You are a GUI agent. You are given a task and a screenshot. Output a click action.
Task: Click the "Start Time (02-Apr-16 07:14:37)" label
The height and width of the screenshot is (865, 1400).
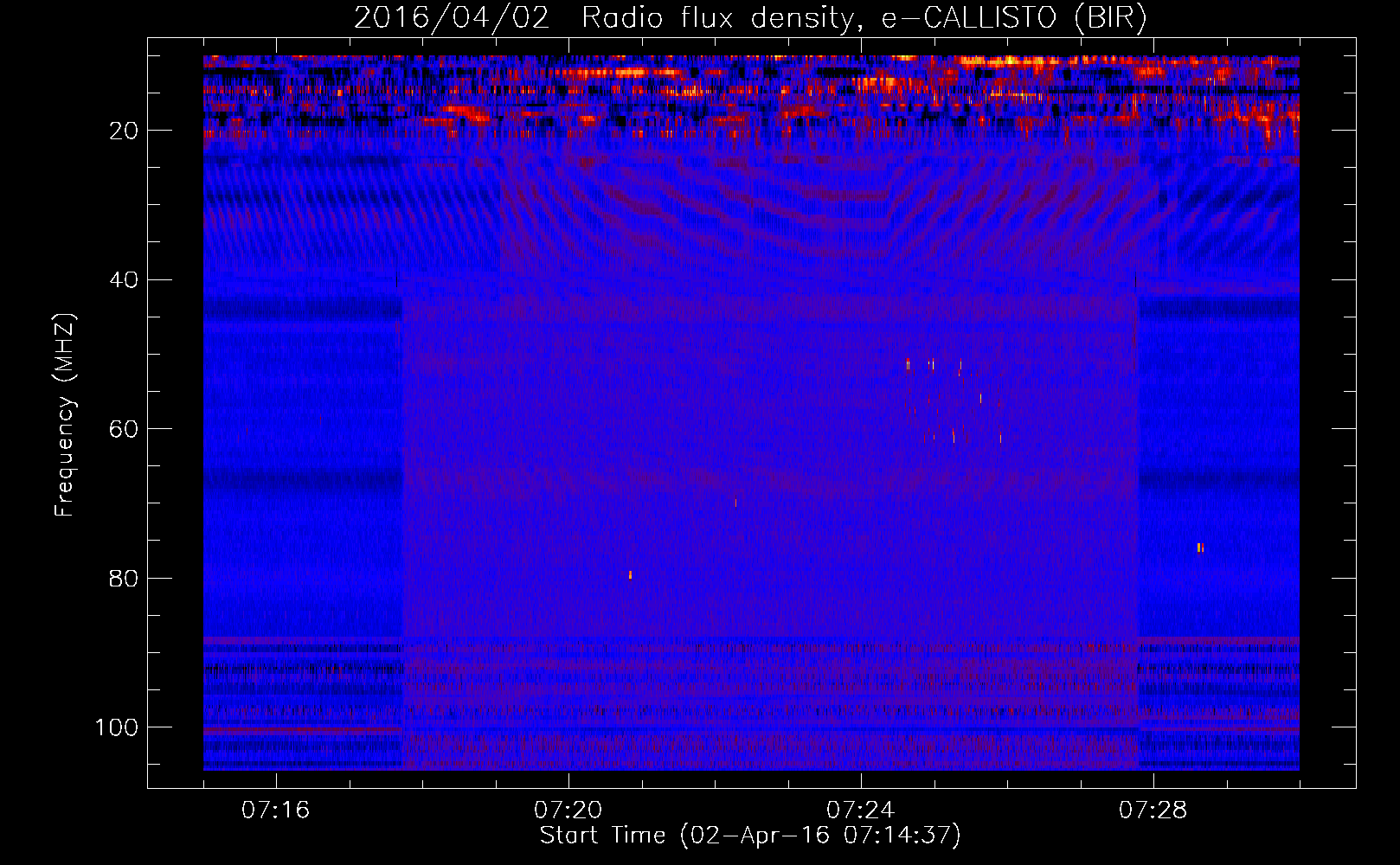pyautogui.click(x=750, y=836)
